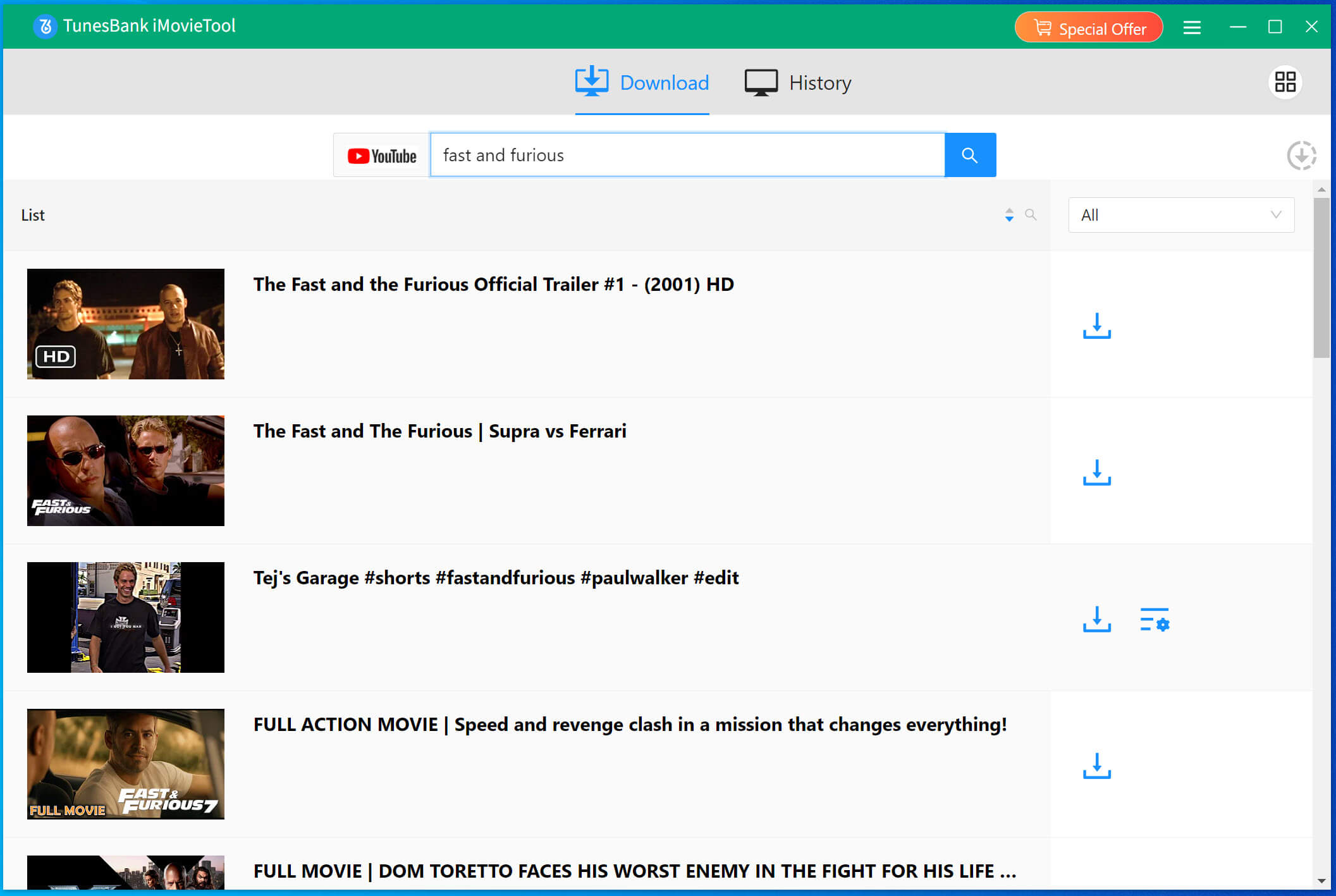This screenshot has height=896, width=1336.
Task: Open settings for Tej's Garage video
Action: (x=1155, y=620)
